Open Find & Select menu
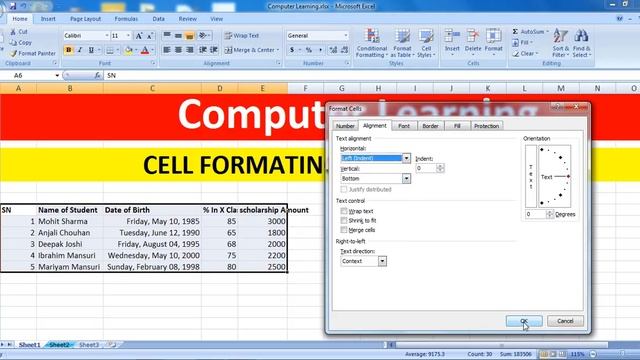This screenshot has width=640, height=360. tap(582, 43)
